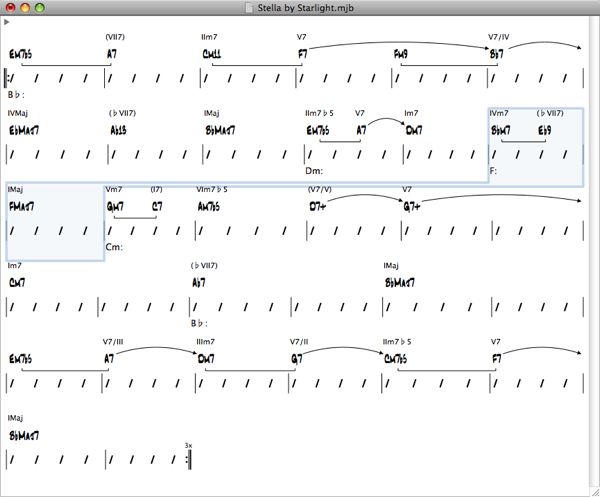
Task: Click the (V7/V) analysis label
Action: [319, 189]
